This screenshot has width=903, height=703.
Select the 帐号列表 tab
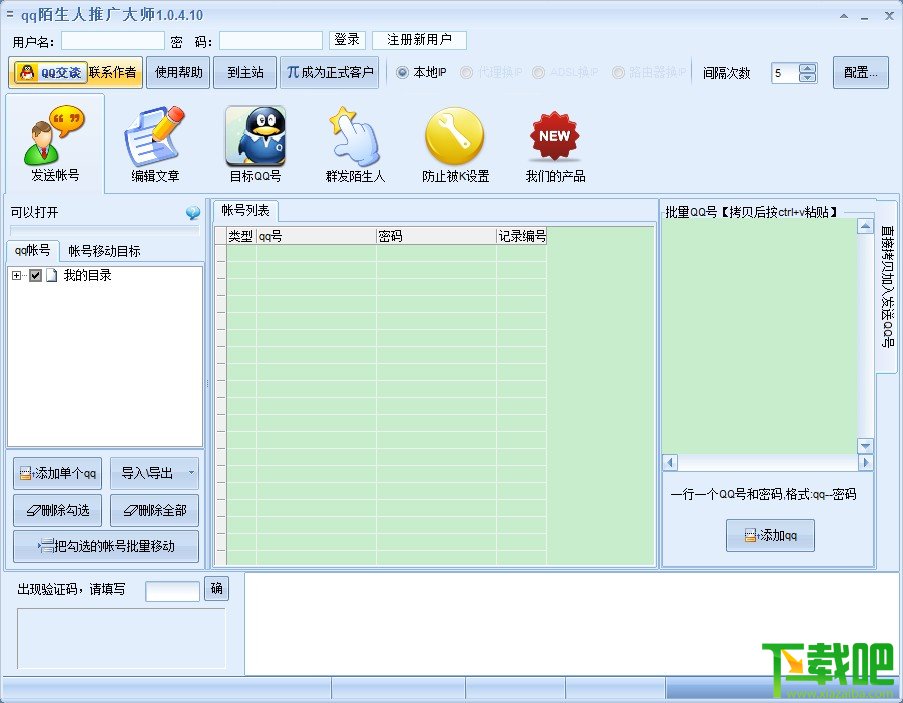coord(246,211)
